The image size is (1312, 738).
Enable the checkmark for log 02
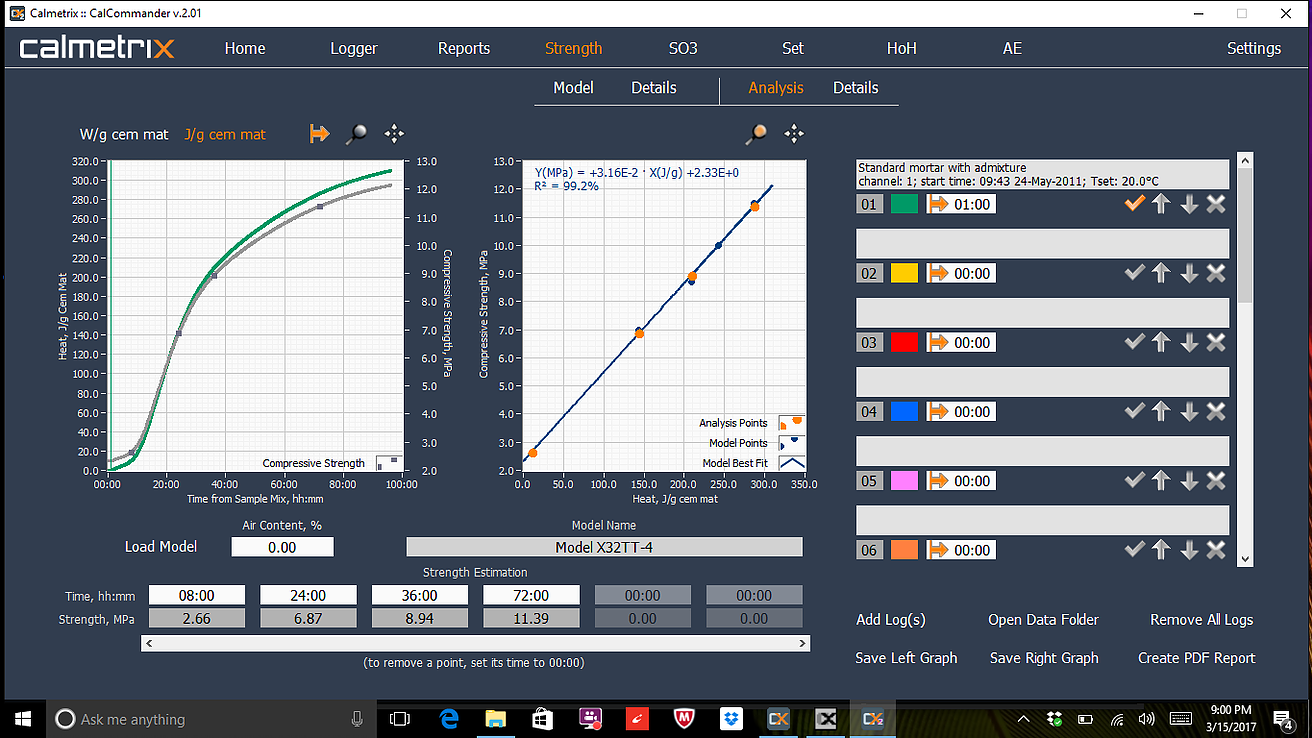pyautogui.click(x=1134, y=273)
